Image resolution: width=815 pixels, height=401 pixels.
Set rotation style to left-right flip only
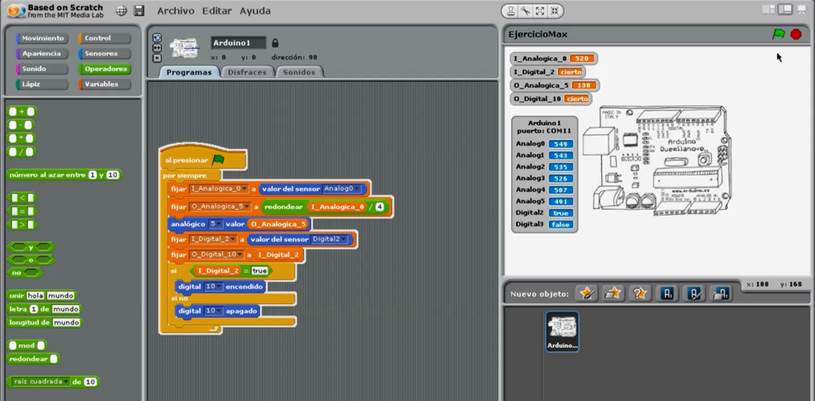pos(157,47)
